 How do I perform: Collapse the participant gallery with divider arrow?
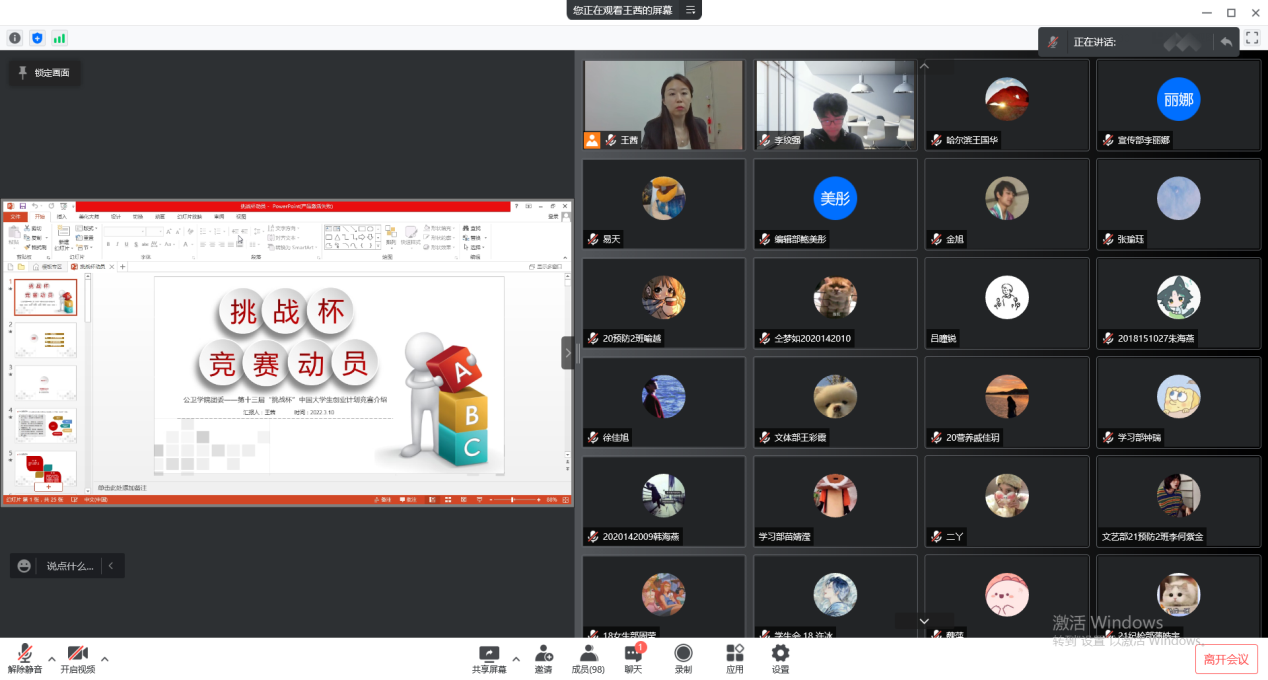(x=568, y=352)
